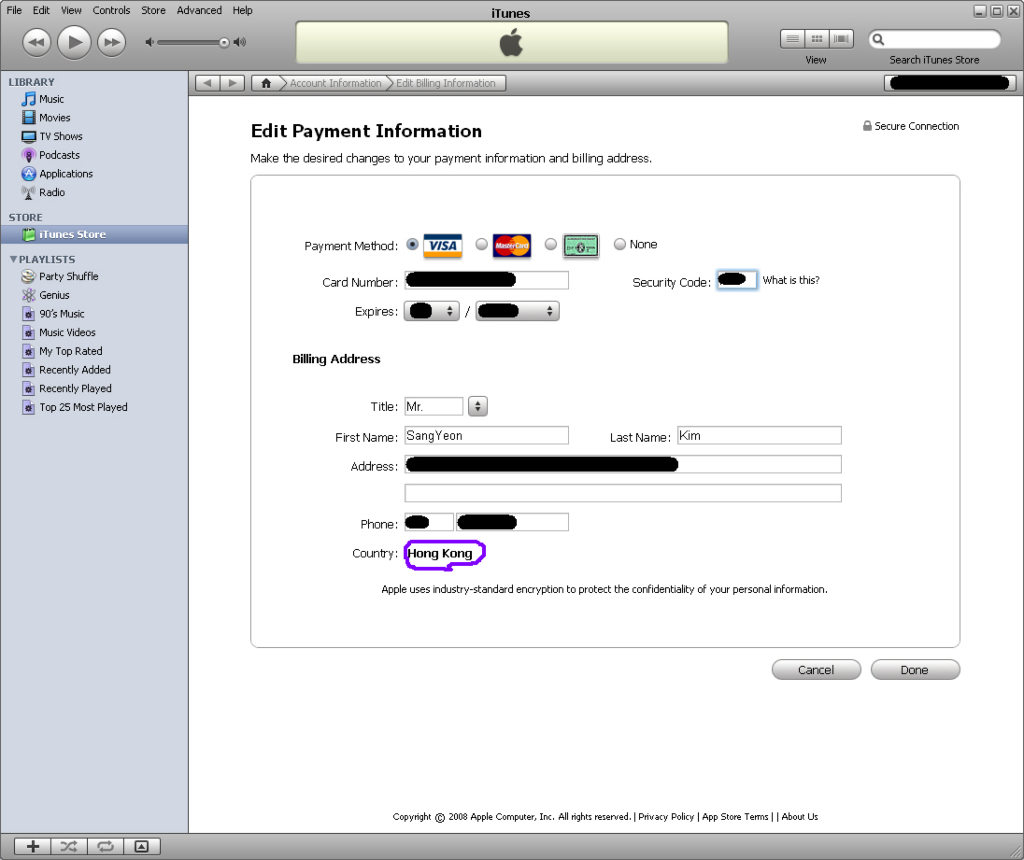Image resolution: width=1024 pixels, height=860 pixels.
Task: Open the iTunes Store home icon
Action: pyautogui.click(x=266, y=84)
